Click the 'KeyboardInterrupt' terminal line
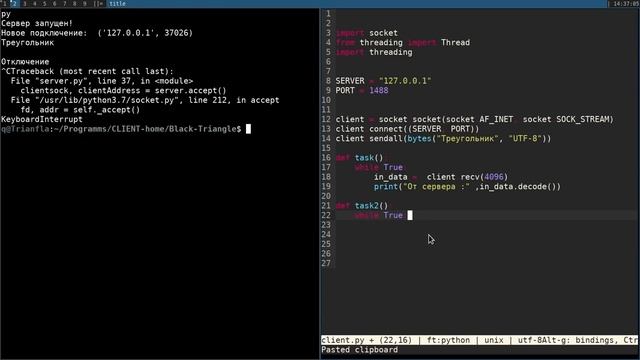640x360 pixels. click(x=42, y=119)
